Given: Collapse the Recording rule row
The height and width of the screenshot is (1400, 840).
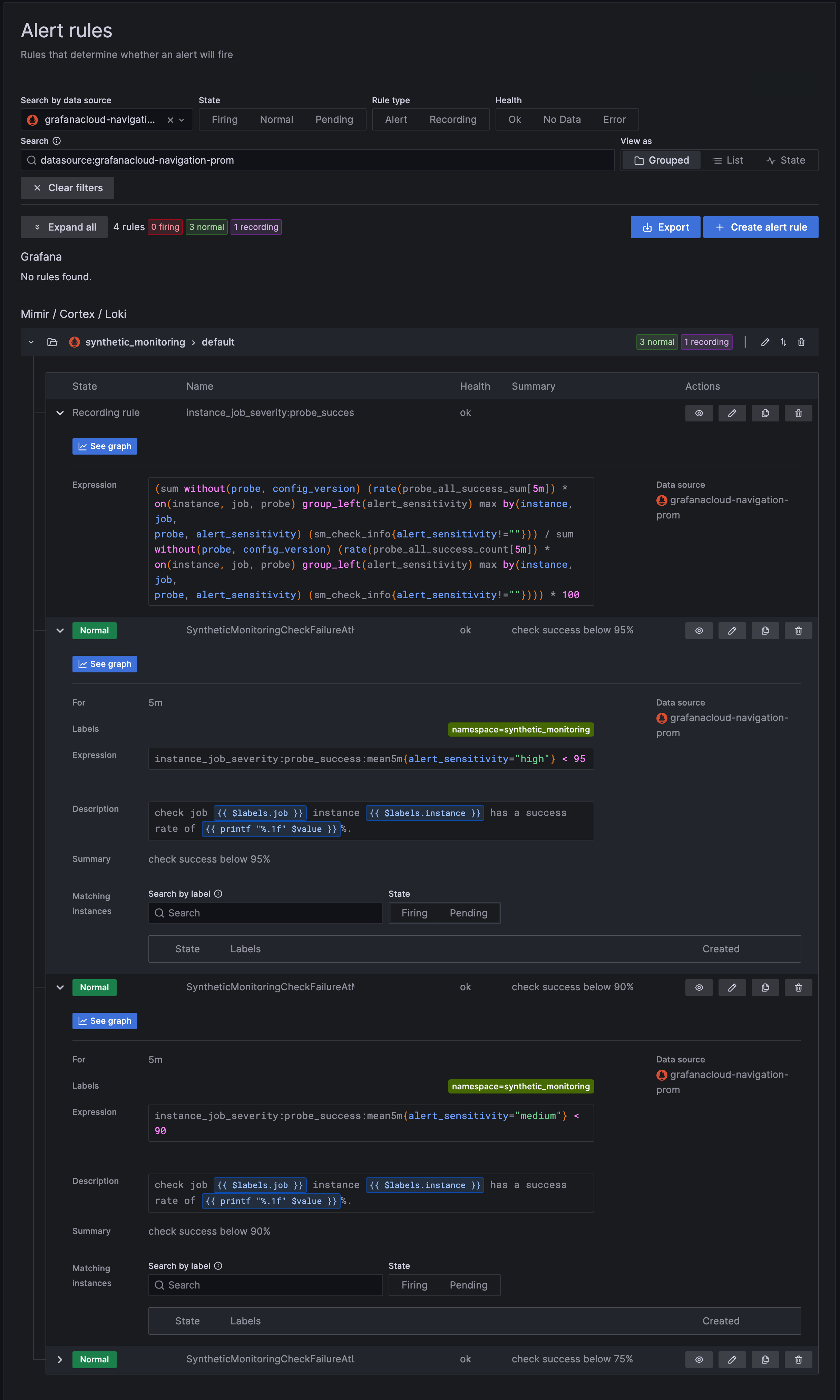Looking at the screenshot, I should (x=60, y=413).
